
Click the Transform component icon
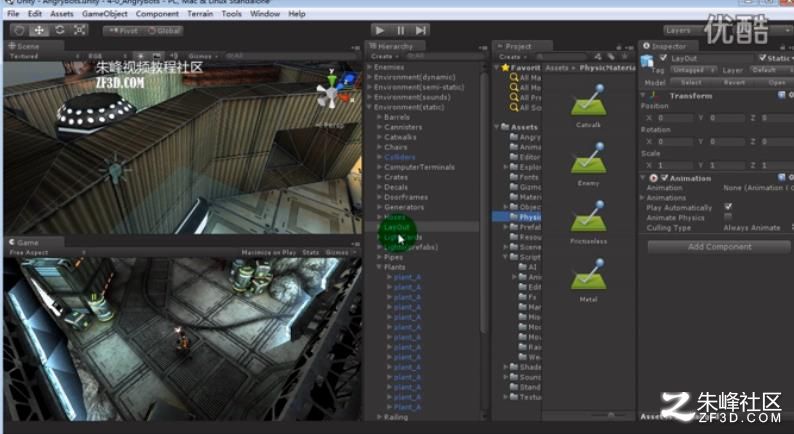[x=654, y=96]
